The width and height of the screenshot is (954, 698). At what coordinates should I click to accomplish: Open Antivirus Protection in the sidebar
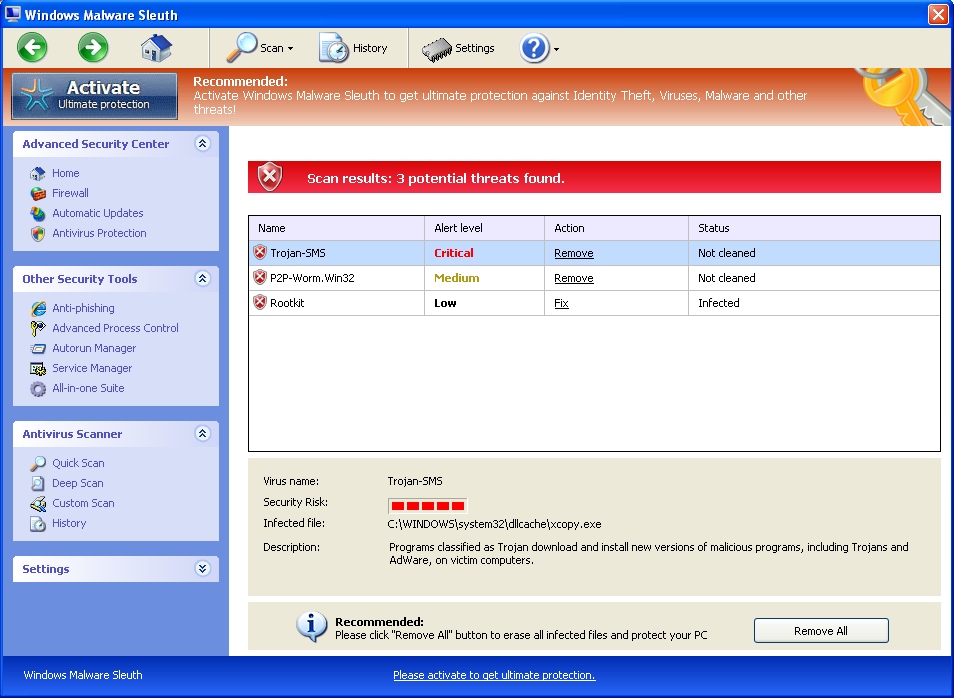99,233
